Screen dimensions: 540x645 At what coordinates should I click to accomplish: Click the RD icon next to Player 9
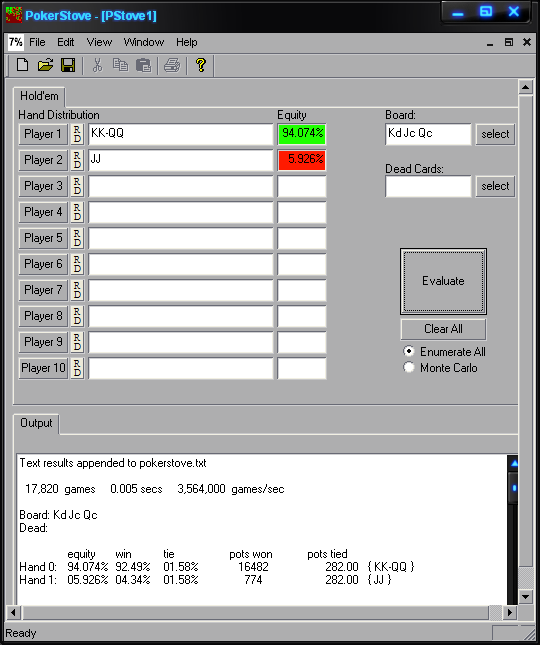coord(77,342)
